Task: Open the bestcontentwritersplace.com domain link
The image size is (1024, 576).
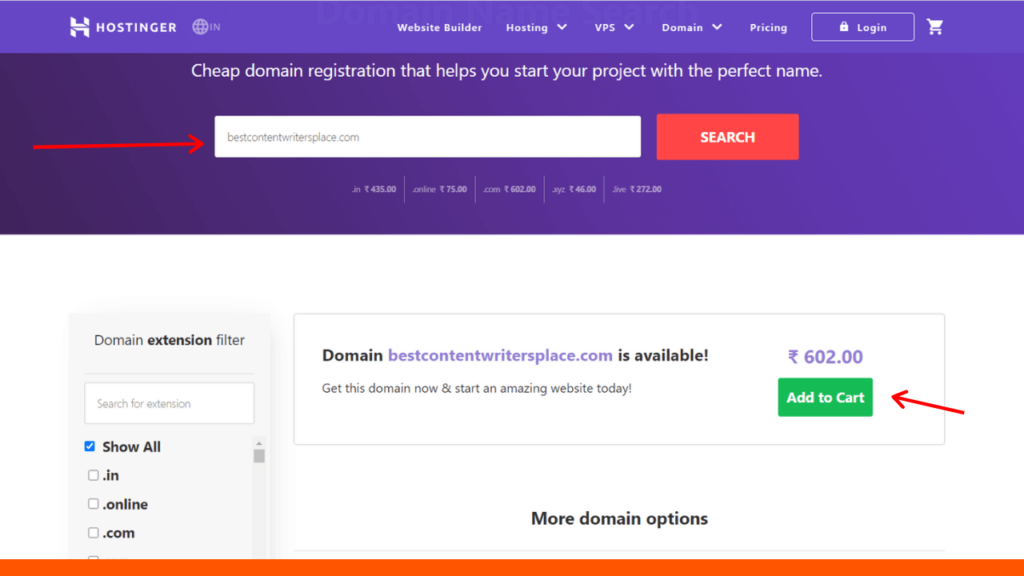Action: (x=500, y=355)
